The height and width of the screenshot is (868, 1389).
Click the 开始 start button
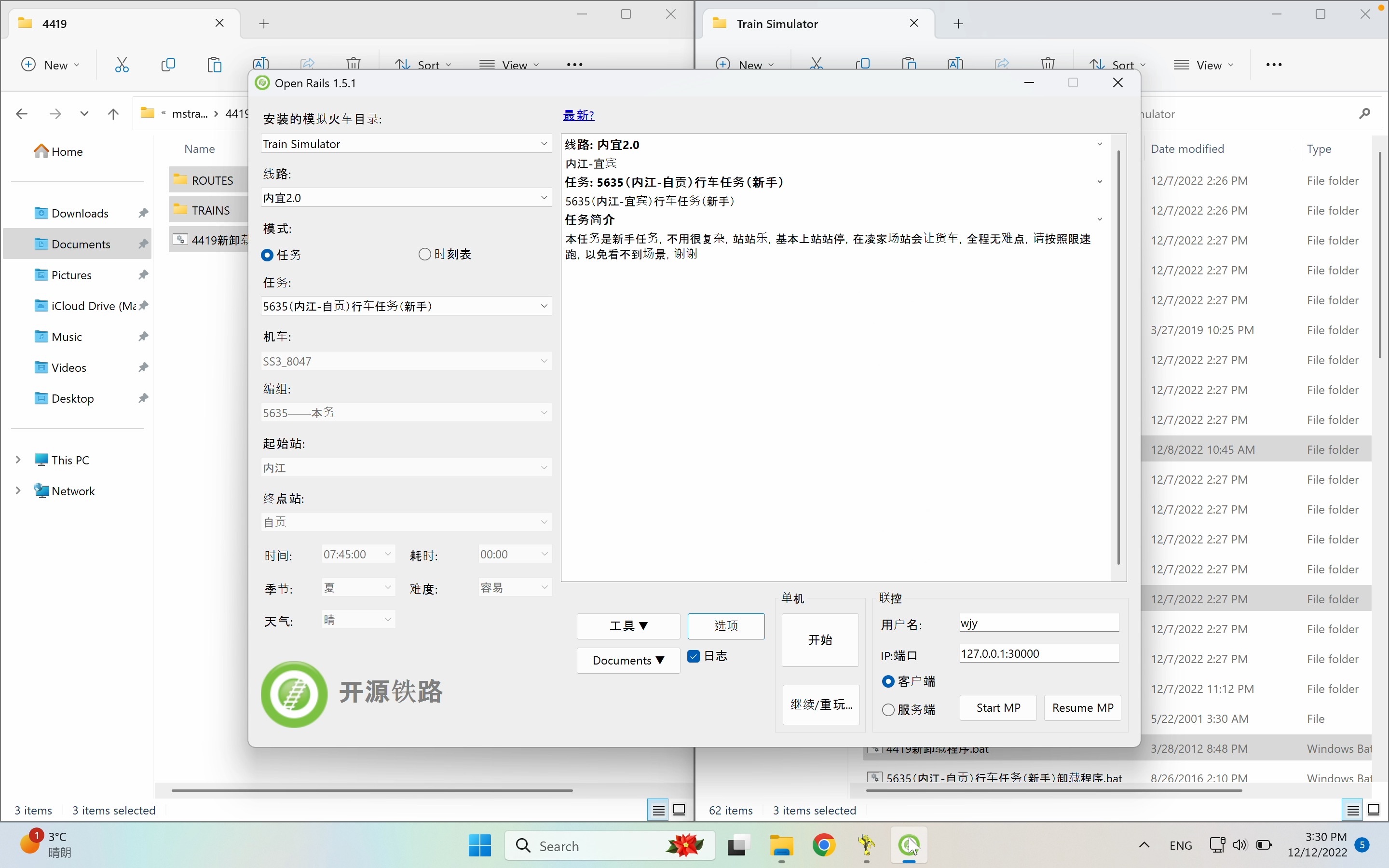pyautogui.click(x=819, y=639)
